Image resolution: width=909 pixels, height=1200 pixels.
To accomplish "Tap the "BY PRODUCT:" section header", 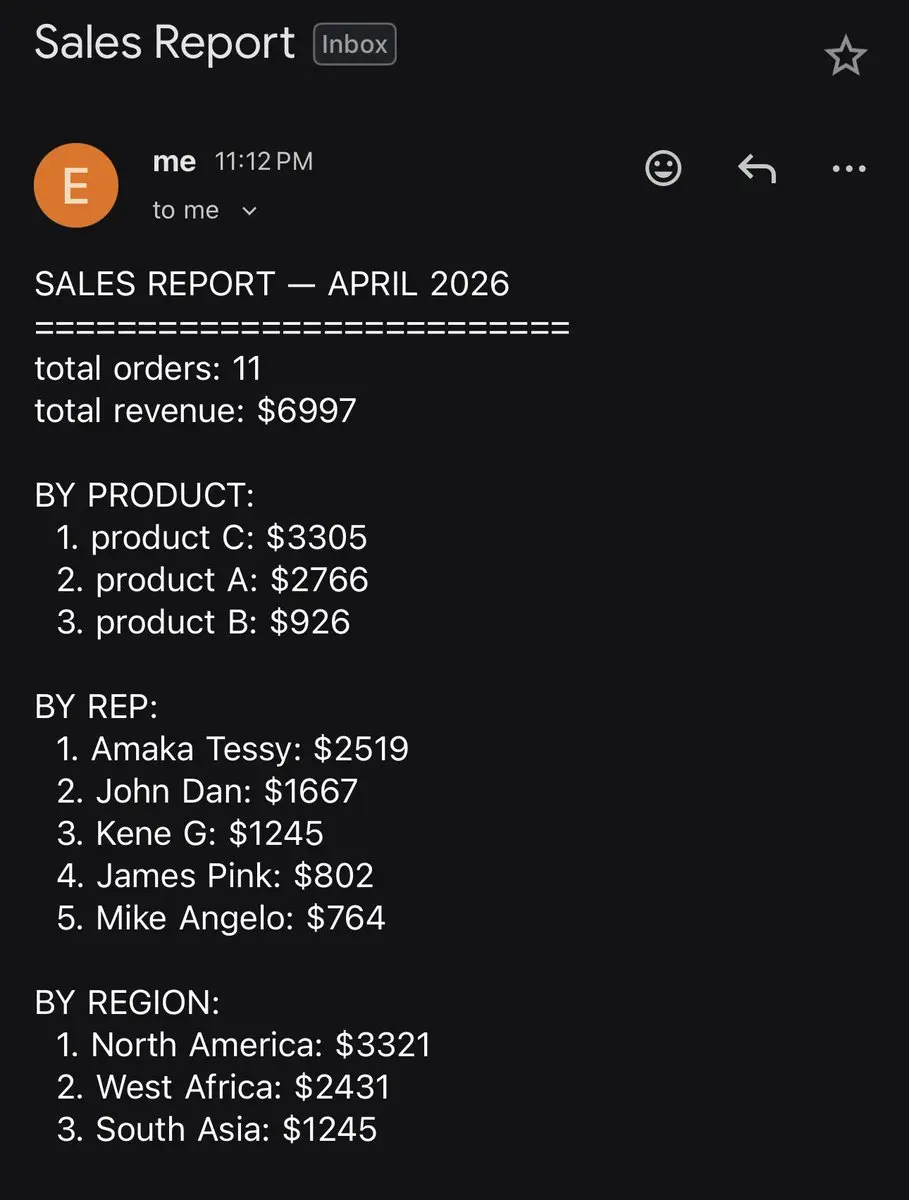I will point(145,495).
